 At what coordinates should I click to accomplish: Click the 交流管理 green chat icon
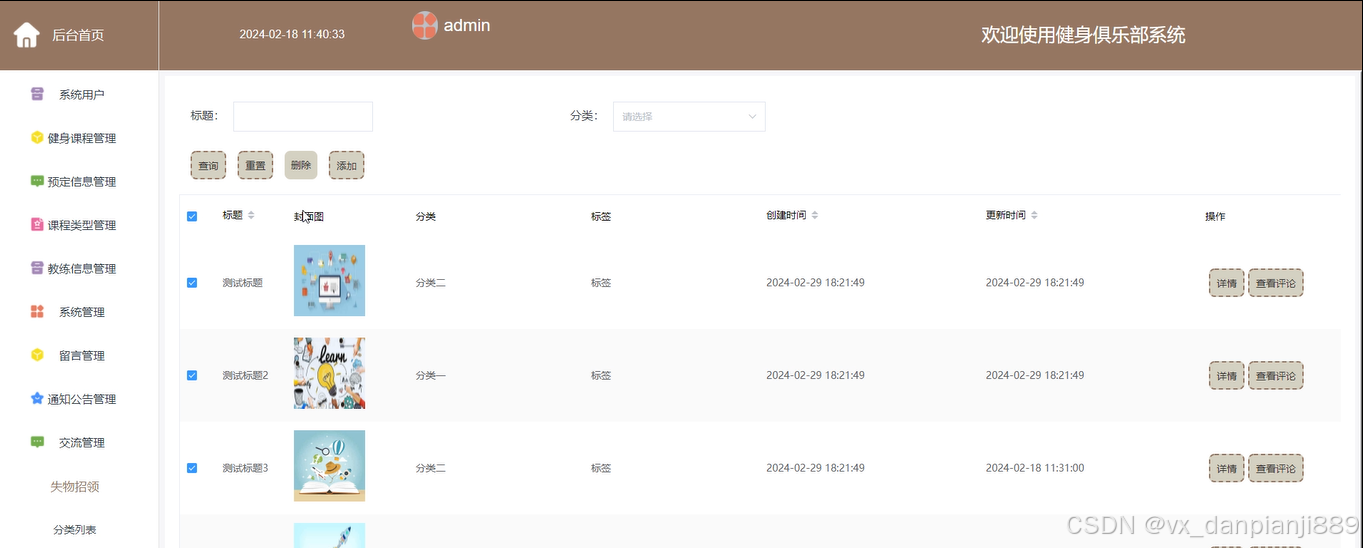pyautogui.click(x=37, y=442)
